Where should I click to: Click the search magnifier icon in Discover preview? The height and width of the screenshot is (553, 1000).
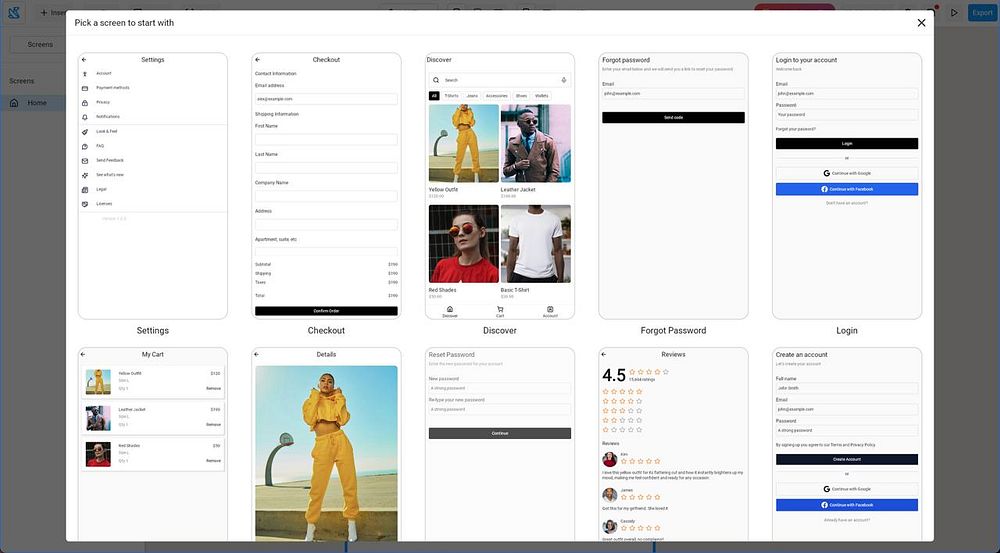[436, 80]
